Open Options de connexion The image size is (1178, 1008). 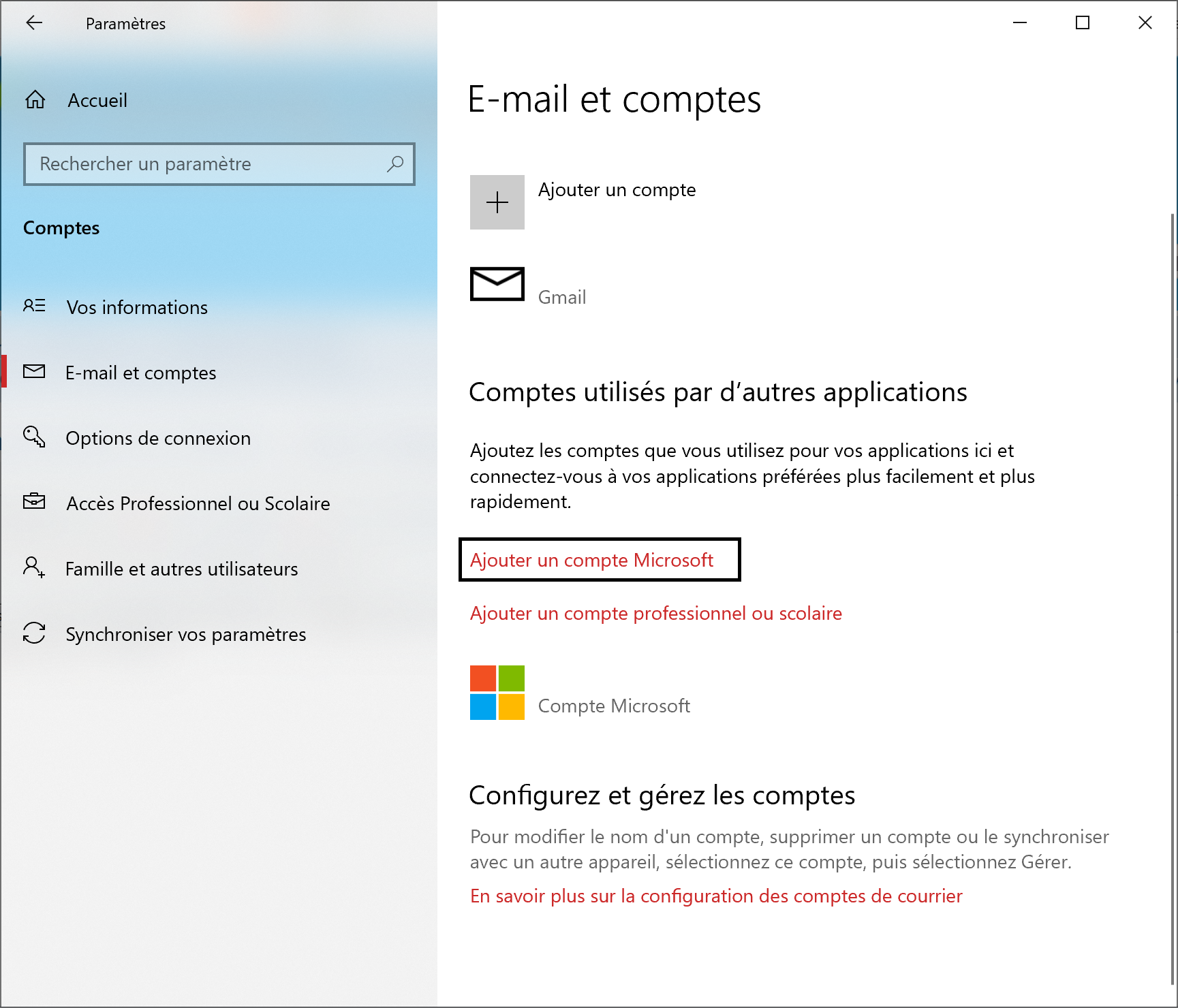158,438
